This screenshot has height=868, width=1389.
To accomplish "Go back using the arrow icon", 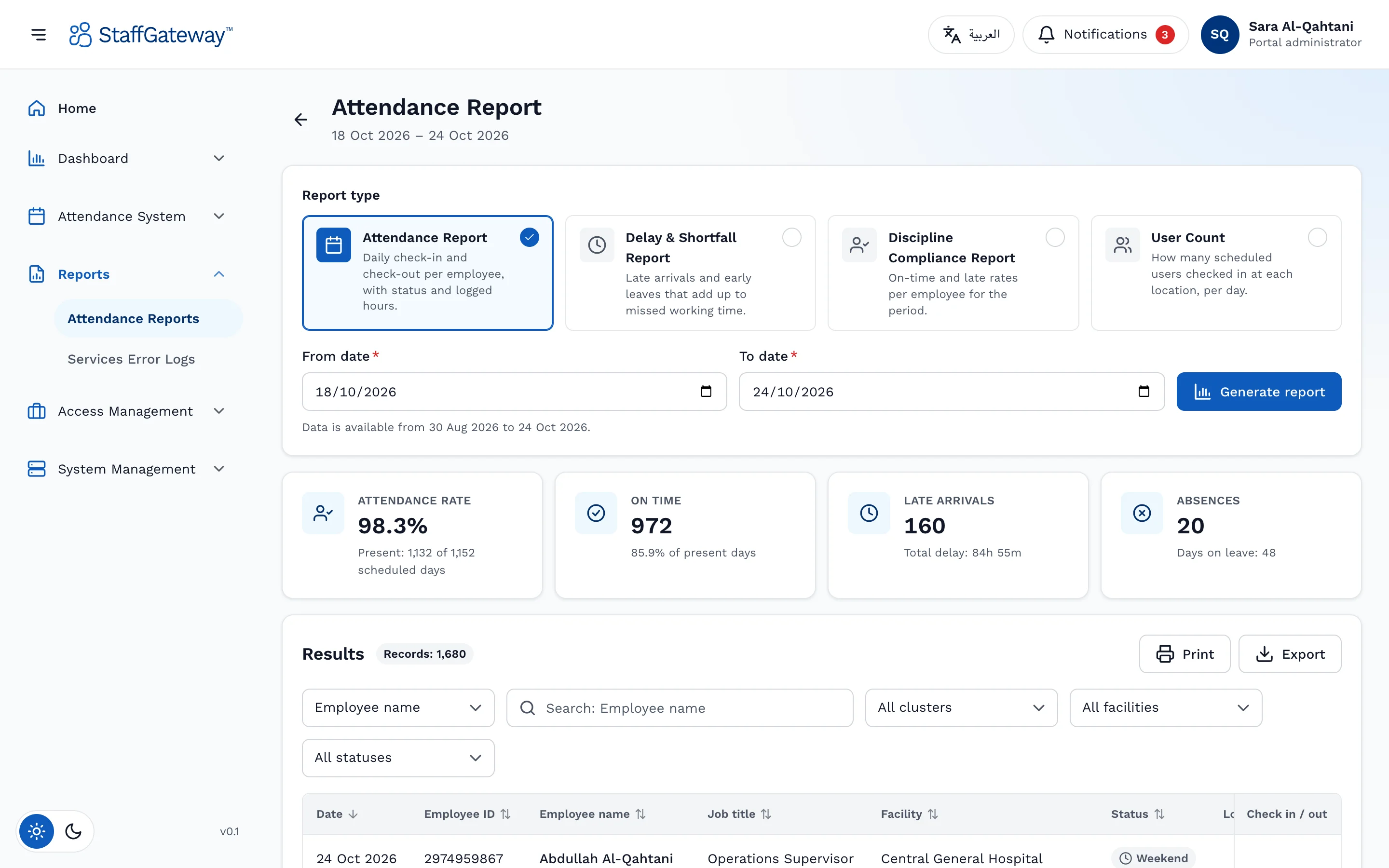I will (x=301, y=120).
